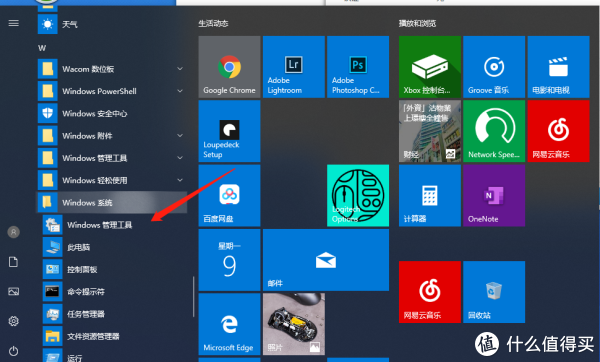The height and width of the screenshot is (362, 600).
Task: Open the Baidu Netdisk (百度网盘) tile
Action: (229, 196)
